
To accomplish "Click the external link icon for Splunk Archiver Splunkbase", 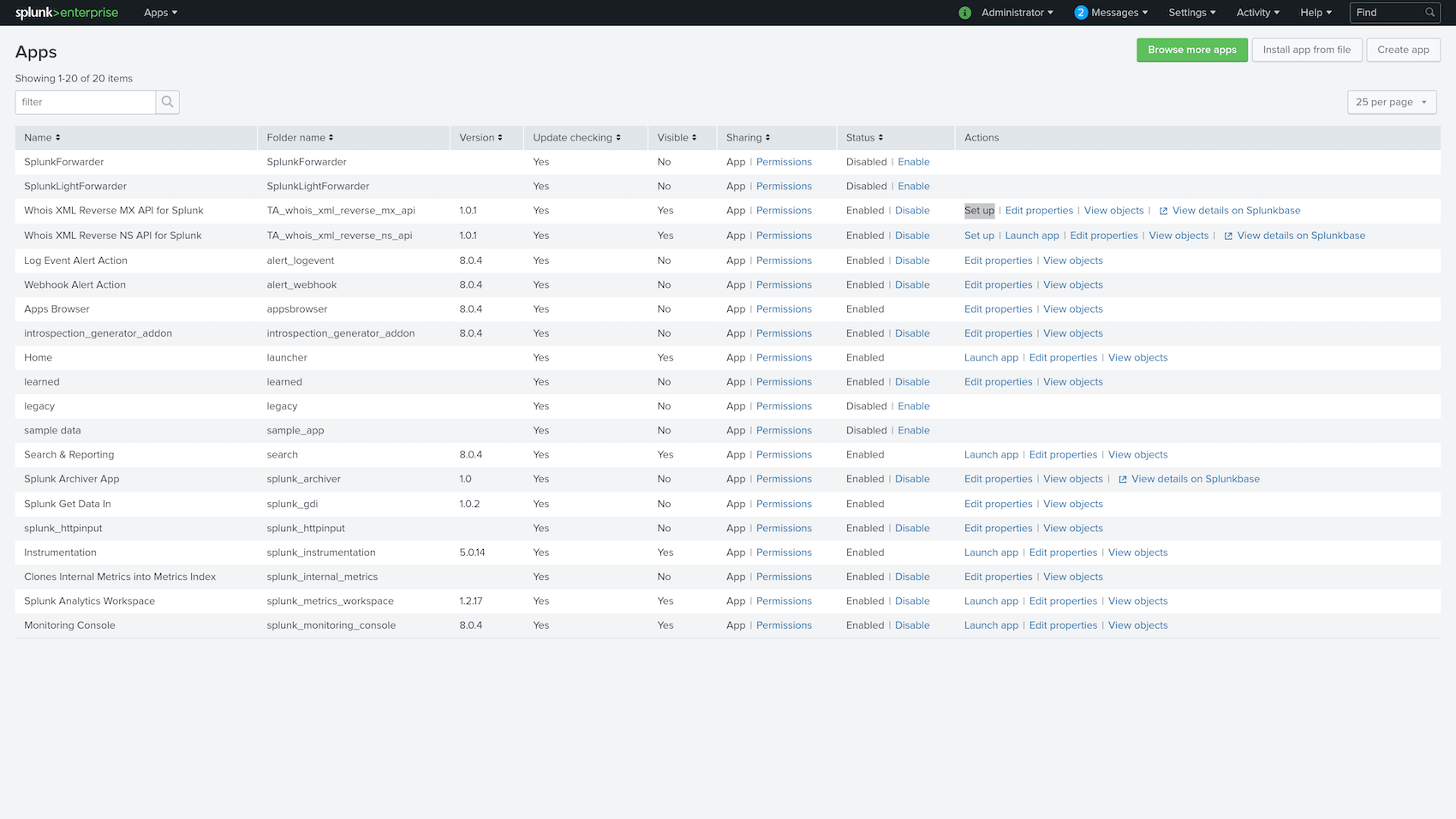I will pyautogui.click(x=1123, y=480).
